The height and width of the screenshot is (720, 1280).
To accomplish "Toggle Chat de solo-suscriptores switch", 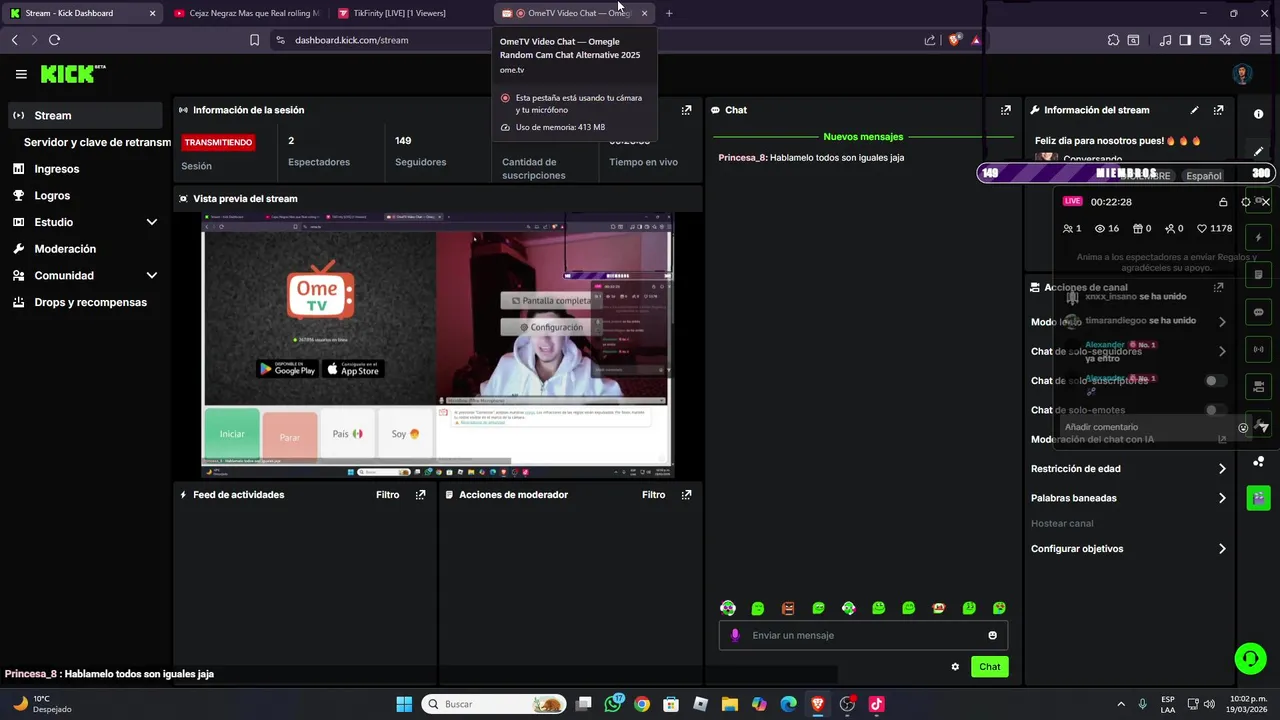I will coord(1215,381).
